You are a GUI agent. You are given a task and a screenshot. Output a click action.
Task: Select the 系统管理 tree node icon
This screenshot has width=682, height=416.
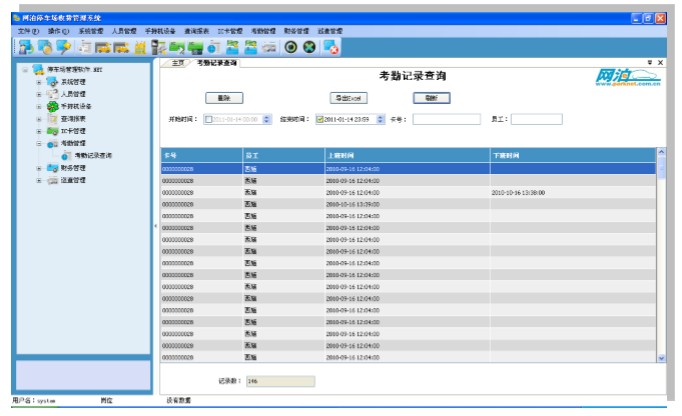click(x=52, y=82)
